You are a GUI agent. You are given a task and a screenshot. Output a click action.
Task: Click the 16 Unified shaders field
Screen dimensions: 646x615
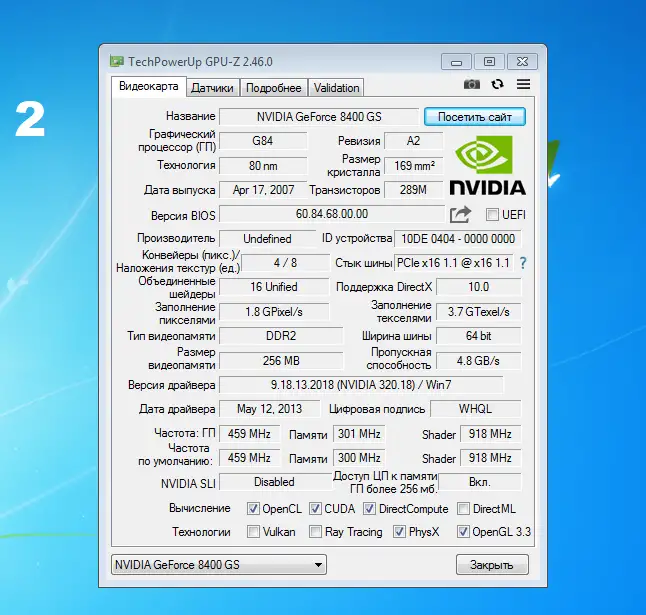click(274, 287)
